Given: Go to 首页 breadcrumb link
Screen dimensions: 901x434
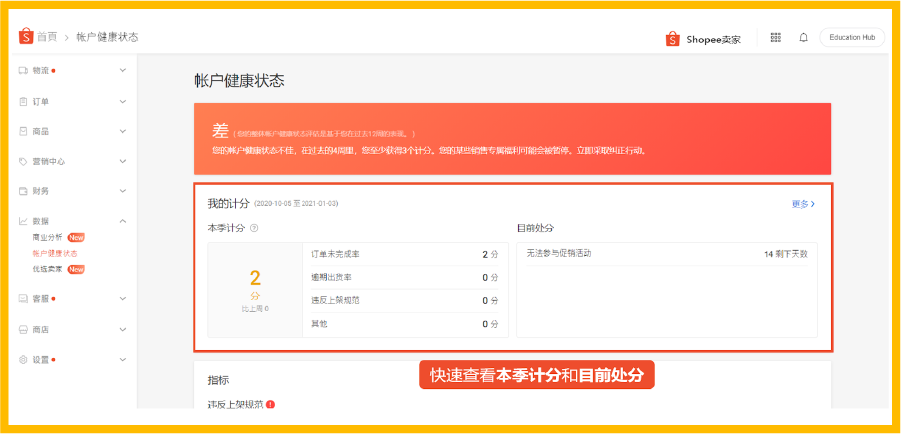Looking at the screenshot, I should click(47, 37).
